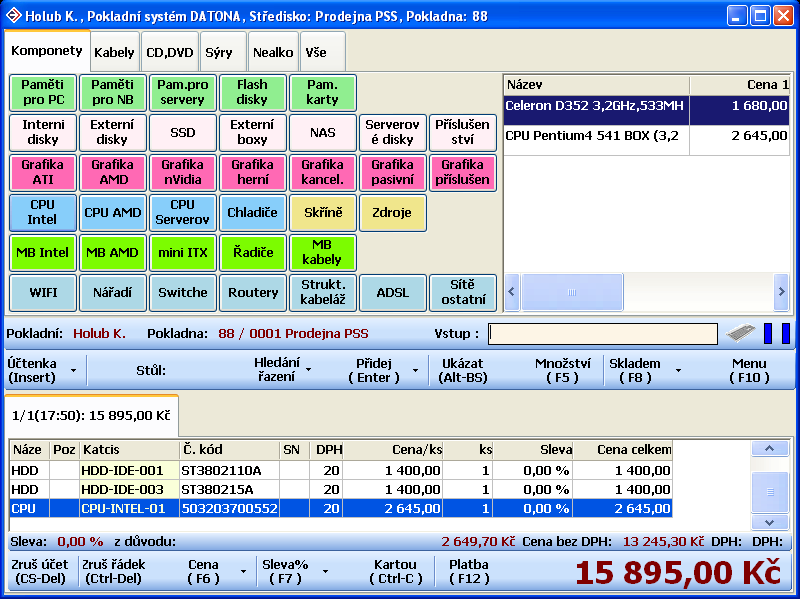Expand the Hledání řazení dropdown arrow
The height and width of the screenshot is (599, 800).
click(x=308, y=369)
